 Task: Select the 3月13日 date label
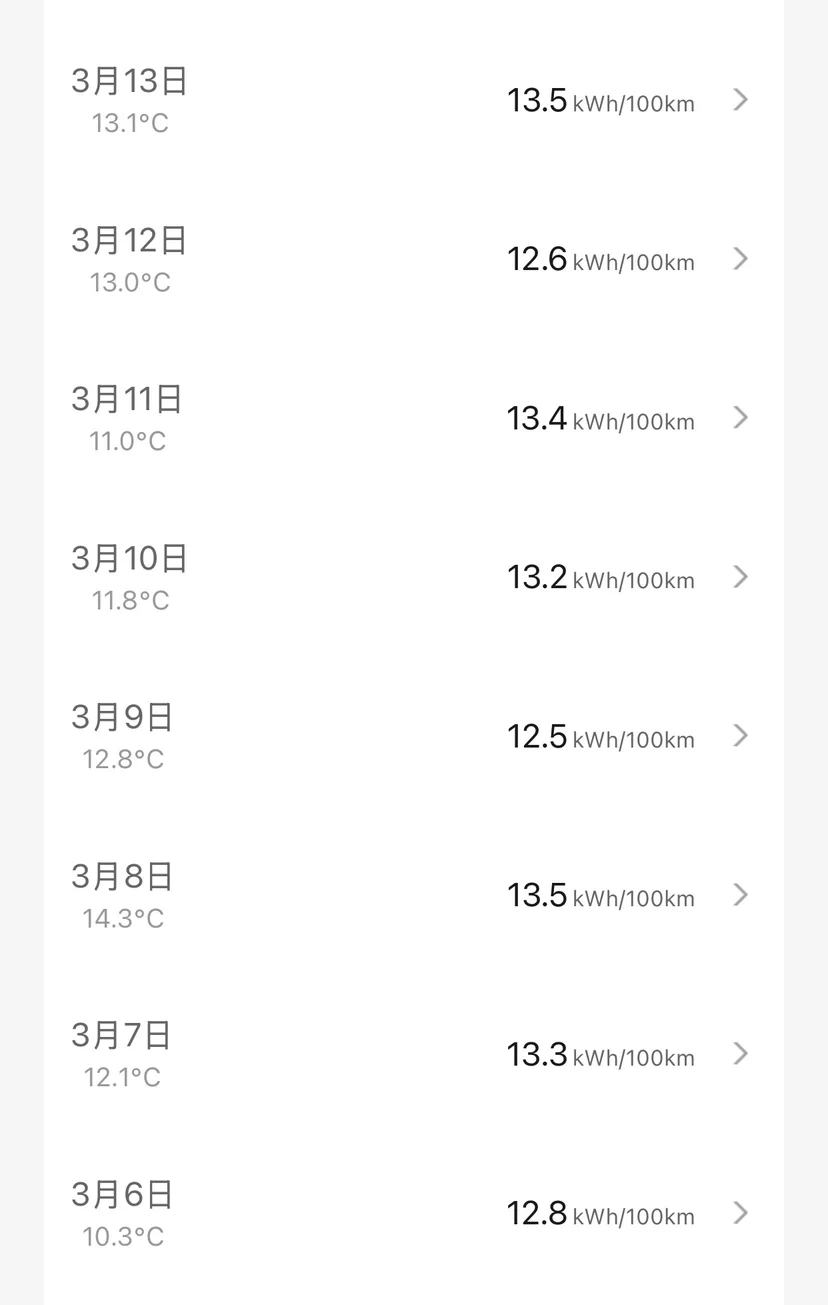[x=129, y=80]
